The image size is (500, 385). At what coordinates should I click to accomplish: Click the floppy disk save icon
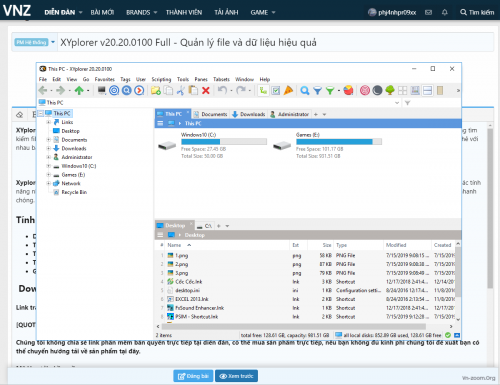[x=415, y=90]
